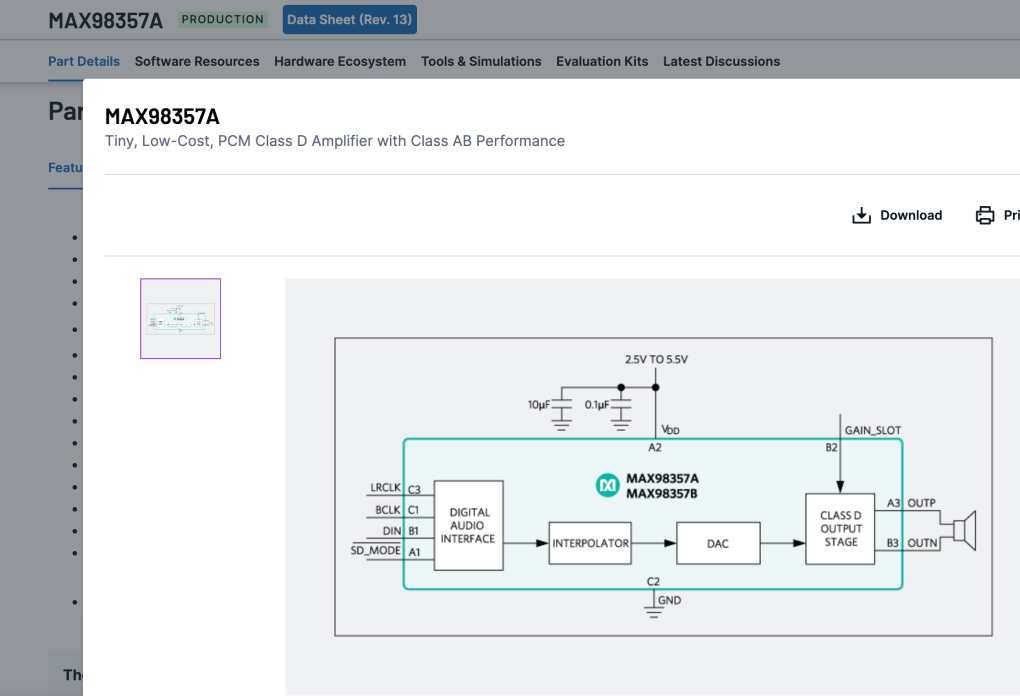
Task: Click the DAC block in the diagram
Action: [718, 543]
